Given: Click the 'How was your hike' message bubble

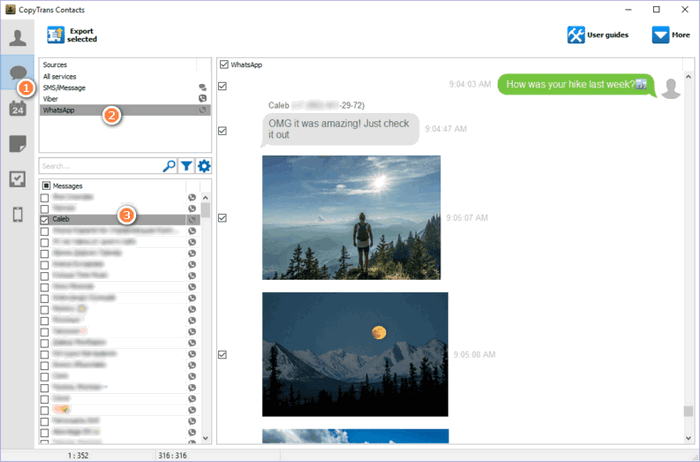Looking at the screenshot, I should click(x=576, y=84).
